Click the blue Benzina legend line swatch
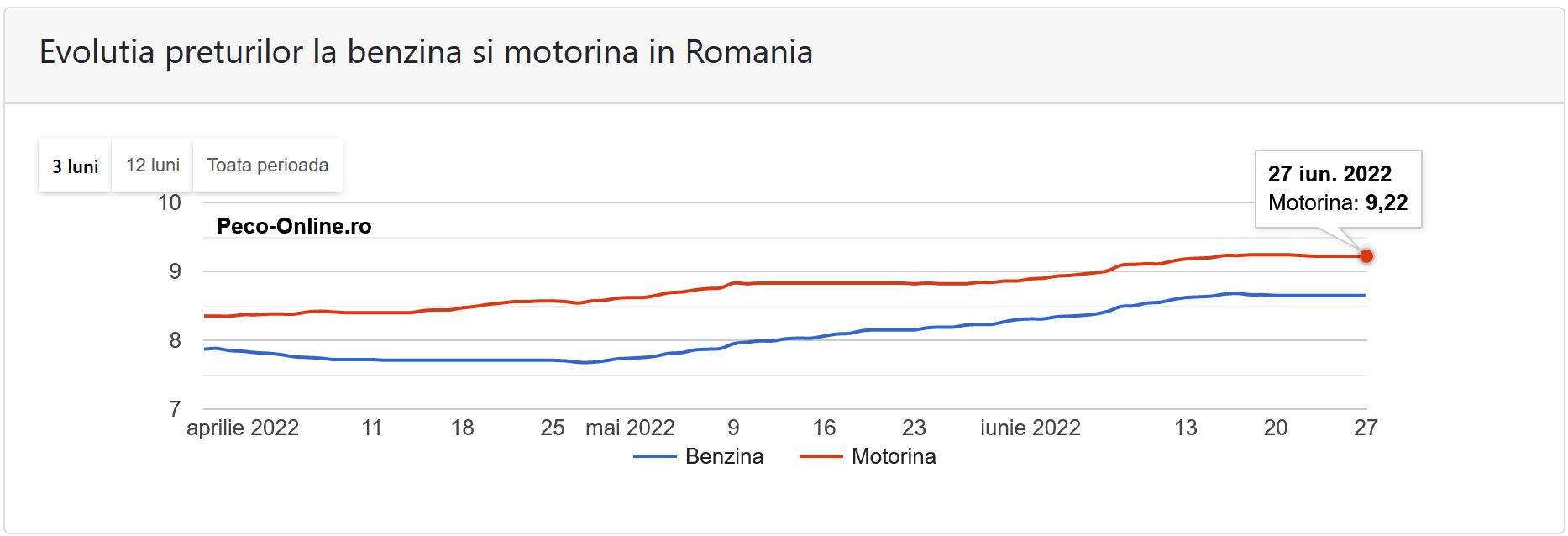The height and width of the screenshot is (536, 1568). (654, 456)
